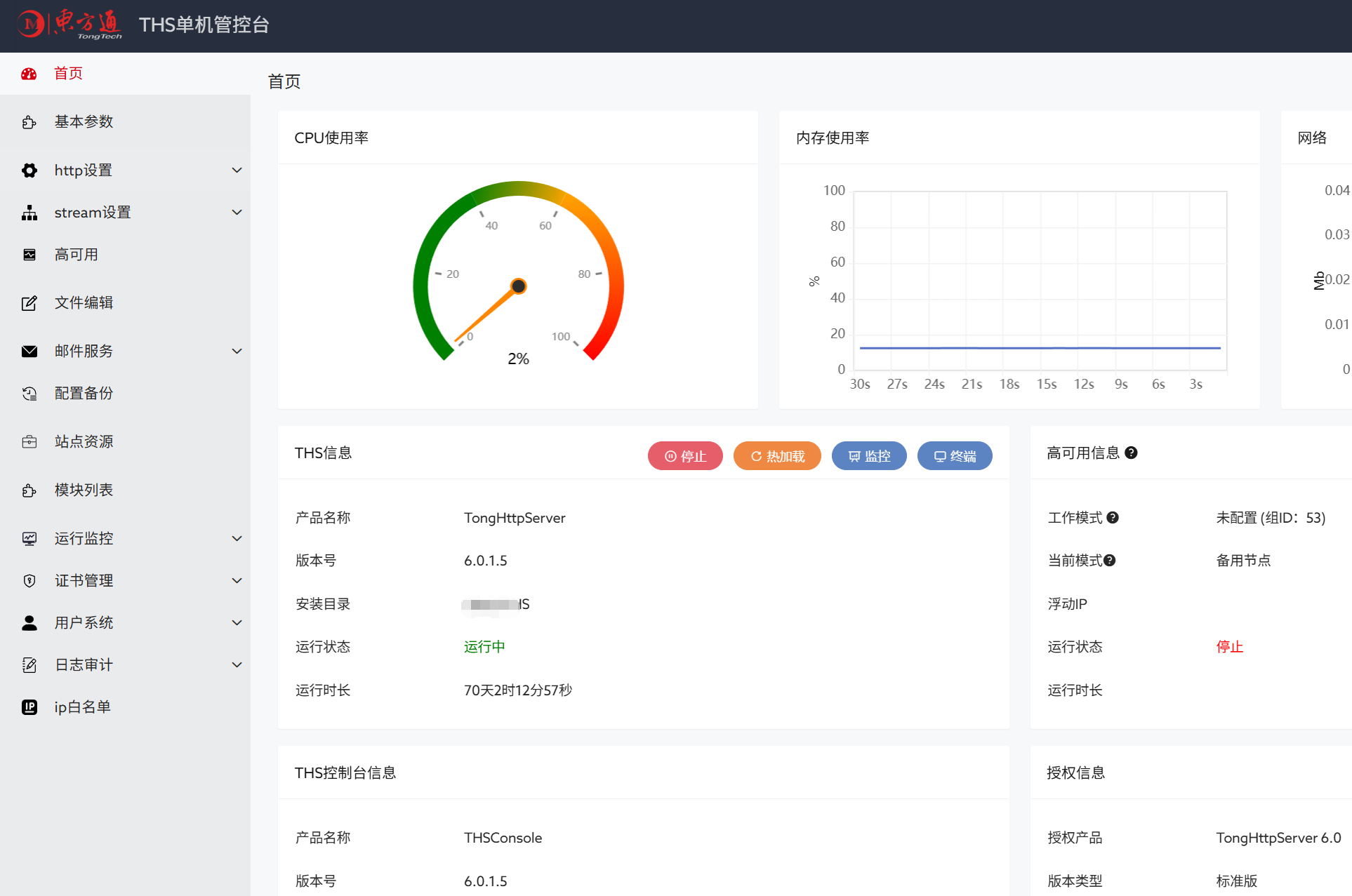Expand the 日志审计 submenu chevron

point(237,665)
